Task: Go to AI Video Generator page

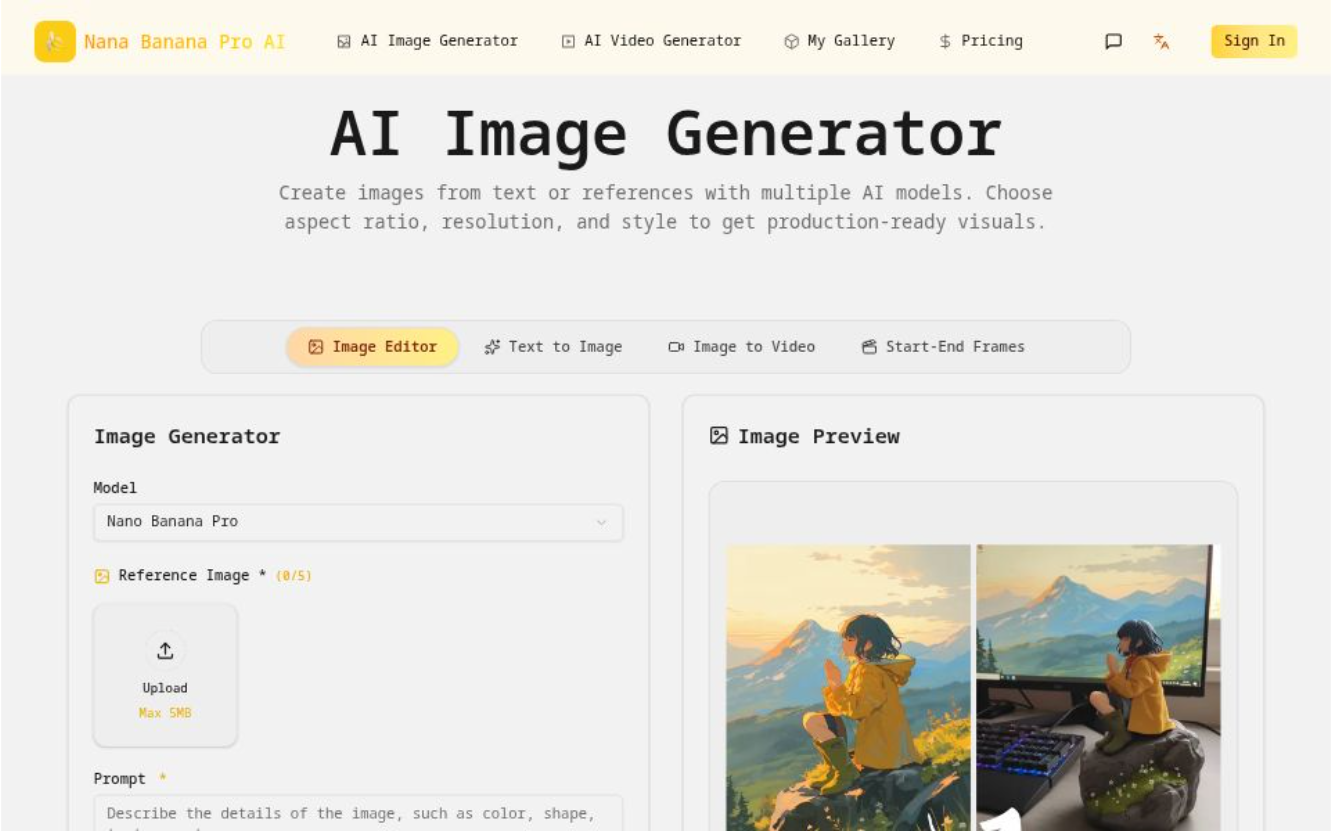Action: [651, 41]
